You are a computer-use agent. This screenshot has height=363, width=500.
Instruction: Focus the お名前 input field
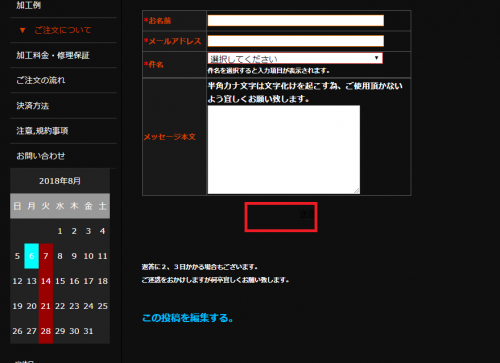(x=296, y=21)
